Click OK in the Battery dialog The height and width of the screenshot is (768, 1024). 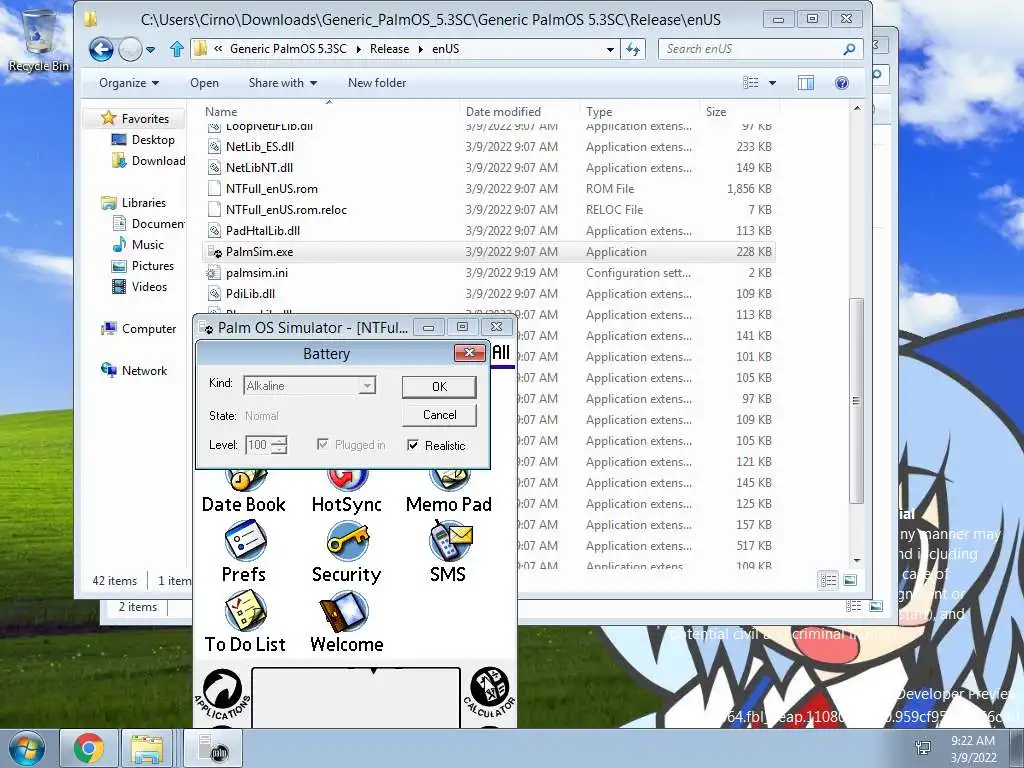pos(440,387)
